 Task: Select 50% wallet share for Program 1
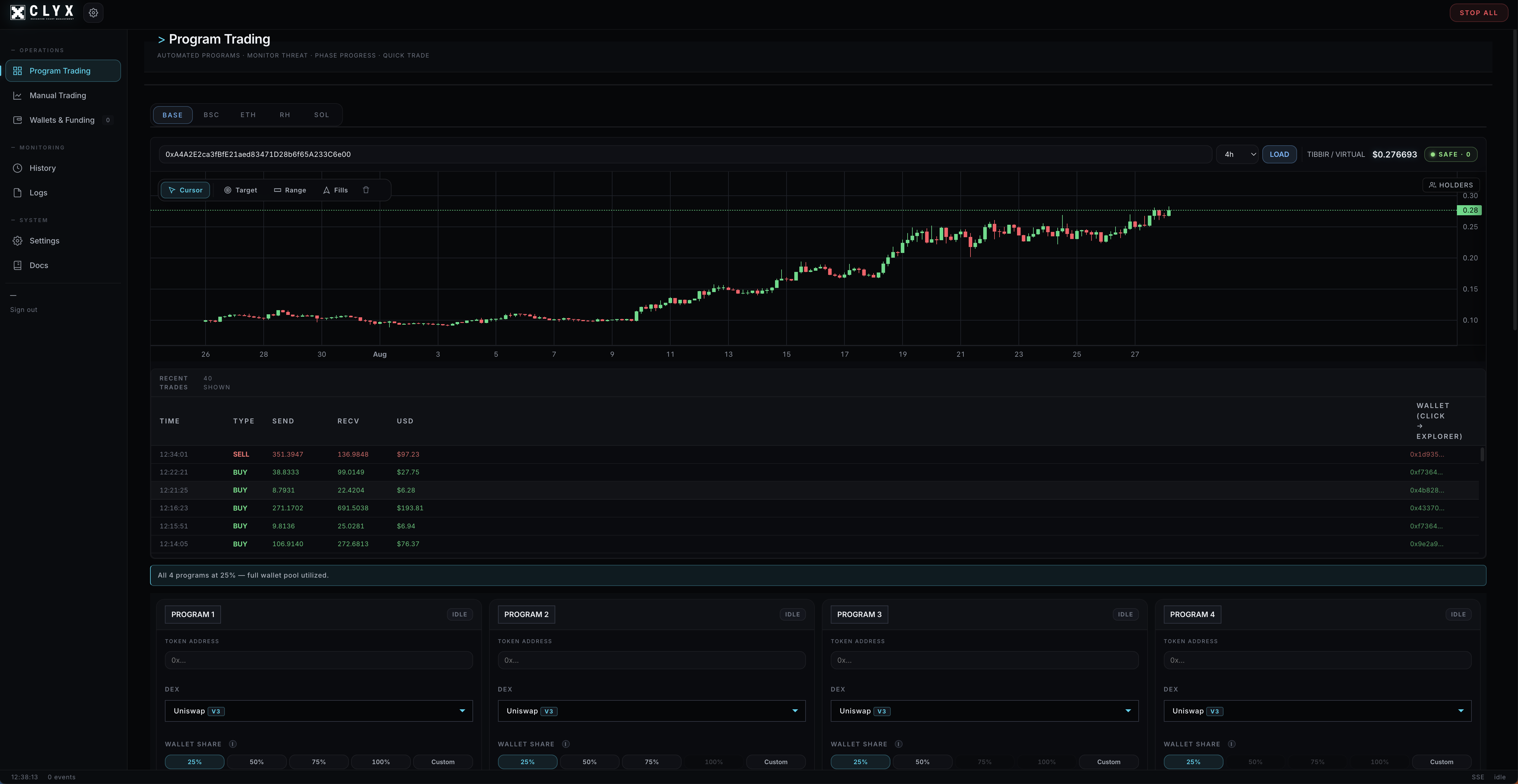coord(257,762)
